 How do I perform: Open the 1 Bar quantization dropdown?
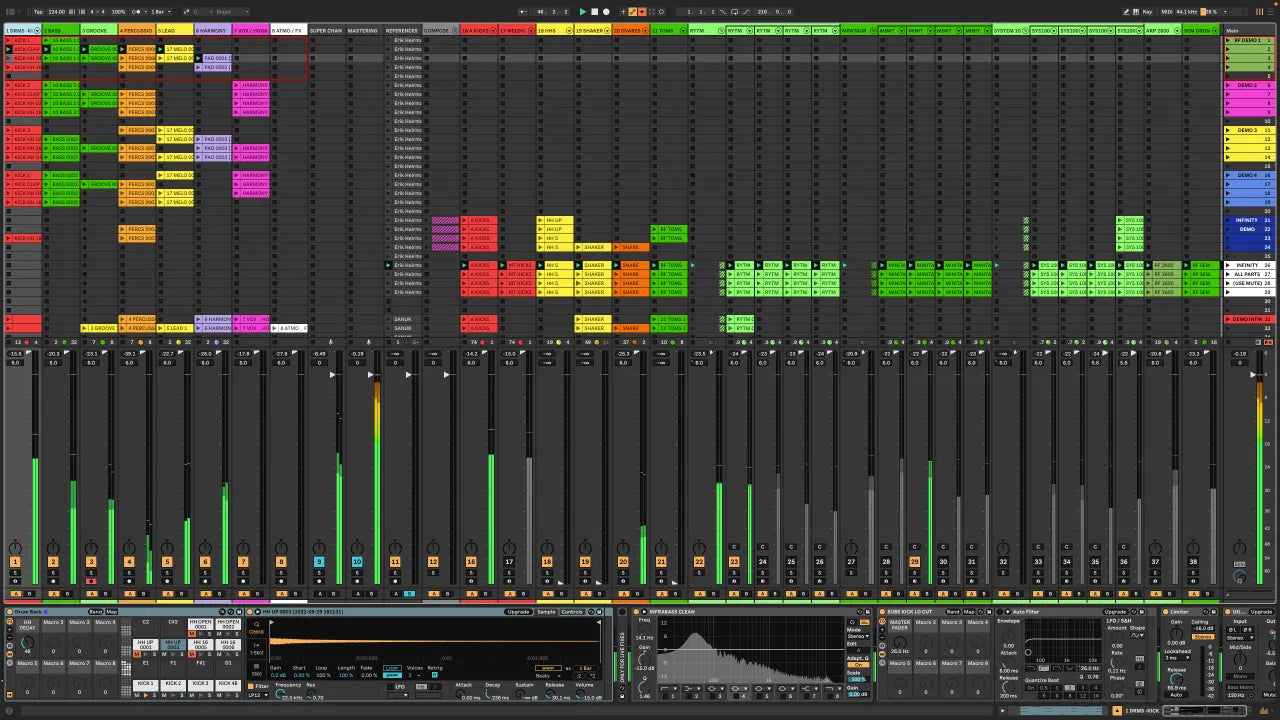click(x=159, y=12)
